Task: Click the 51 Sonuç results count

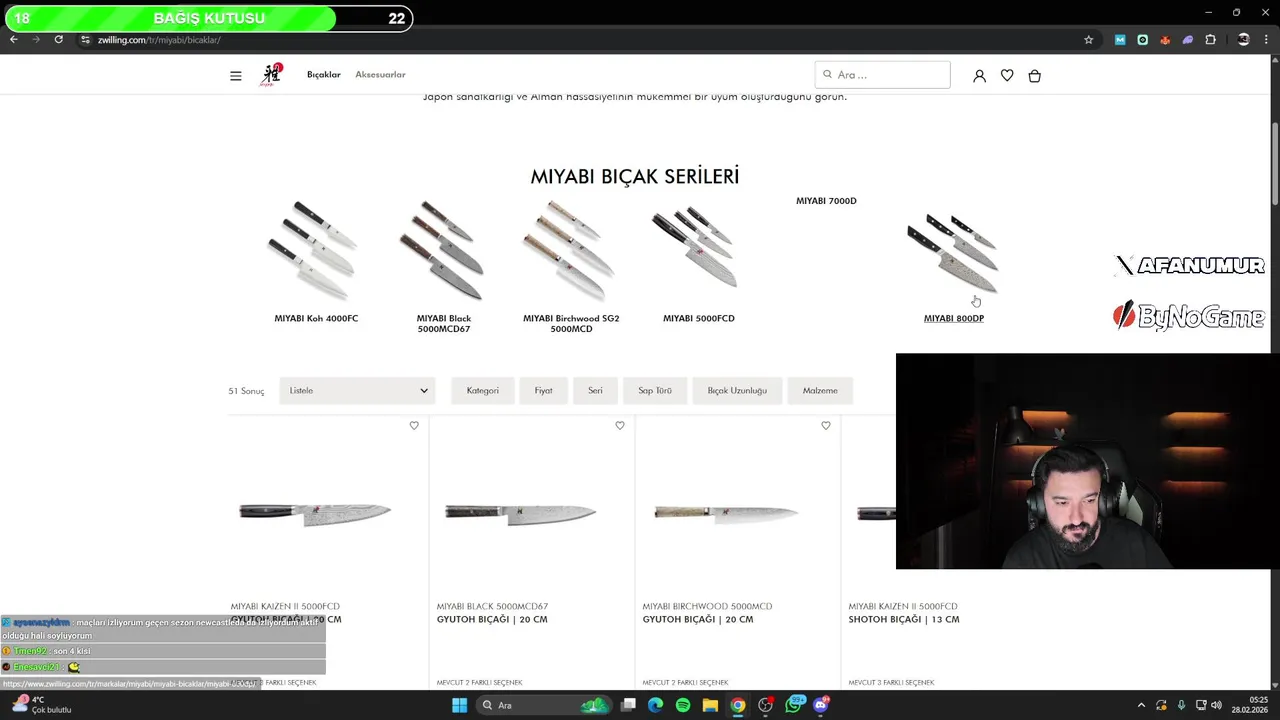Action: (246, 391)
